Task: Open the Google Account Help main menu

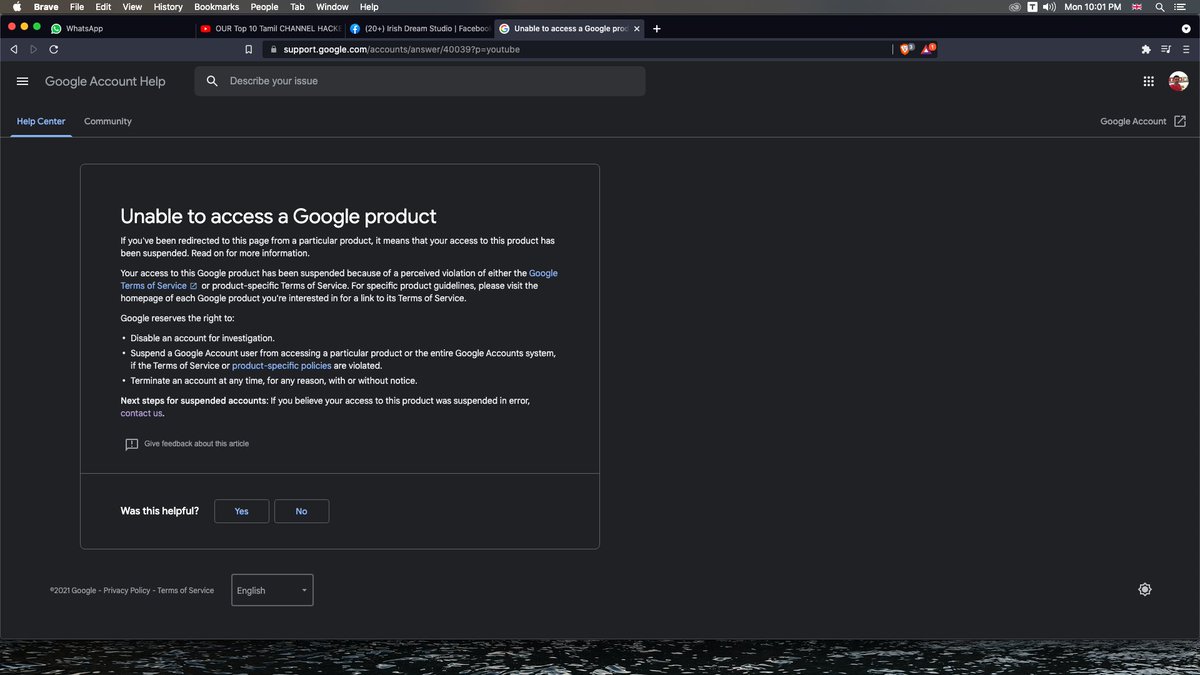Action: [23, 81]
